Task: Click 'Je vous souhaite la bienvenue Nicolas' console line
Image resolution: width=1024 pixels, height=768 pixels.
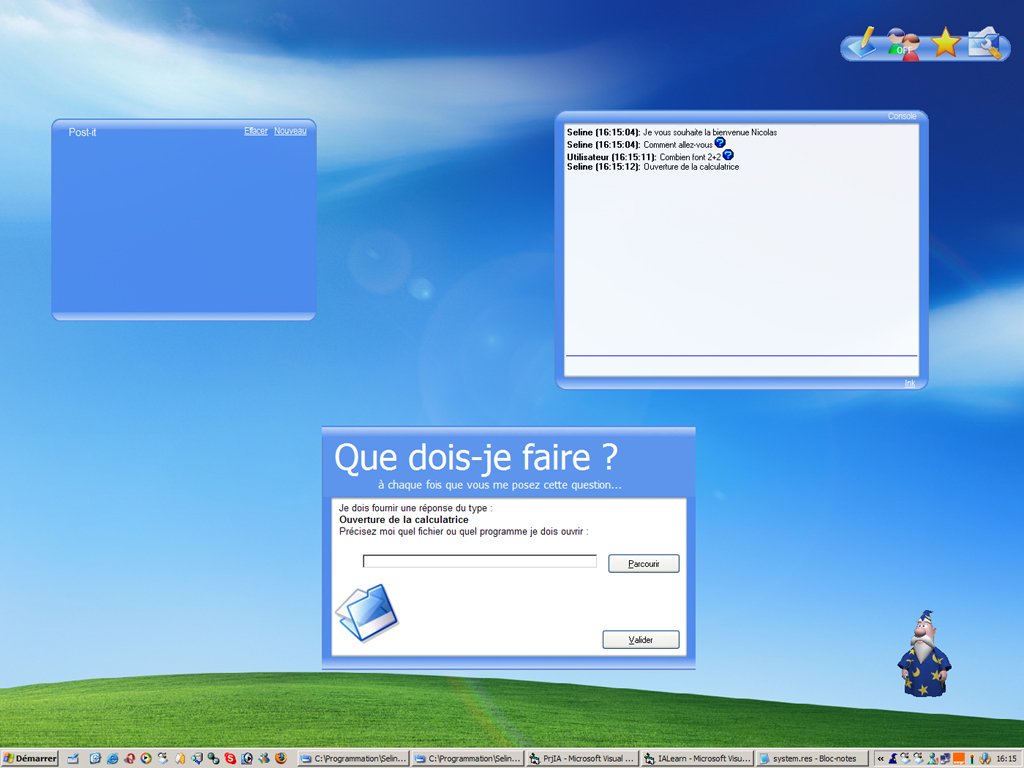Action: [x=710, y=132]
